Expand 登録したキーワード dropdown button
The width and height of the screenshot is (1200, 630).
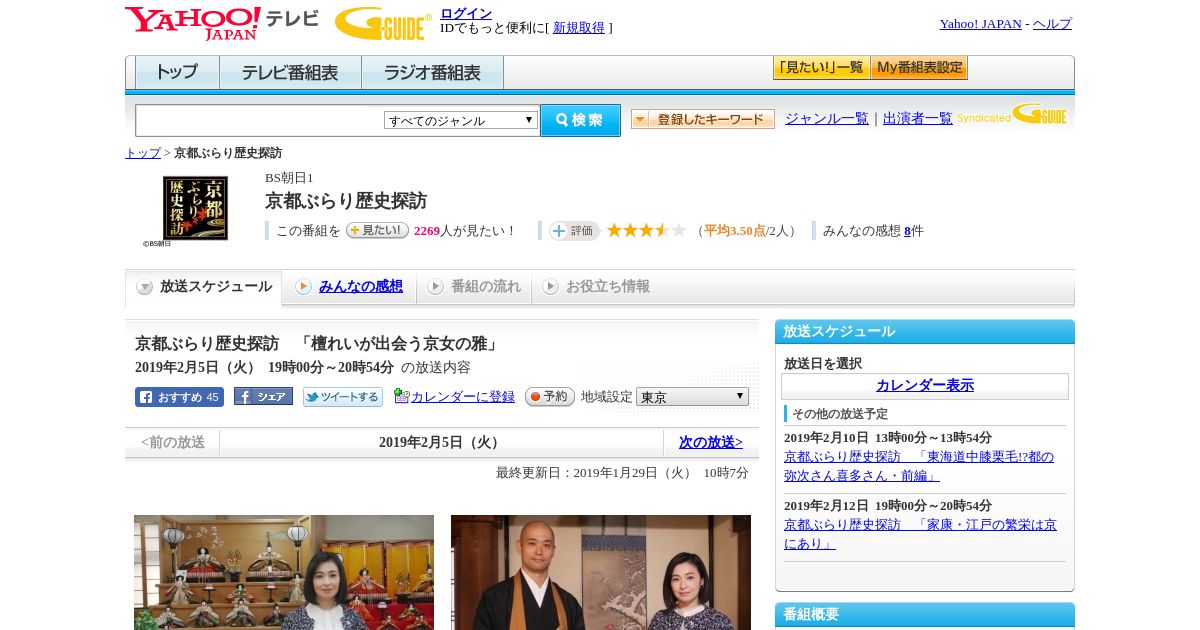tap(703, 119)
